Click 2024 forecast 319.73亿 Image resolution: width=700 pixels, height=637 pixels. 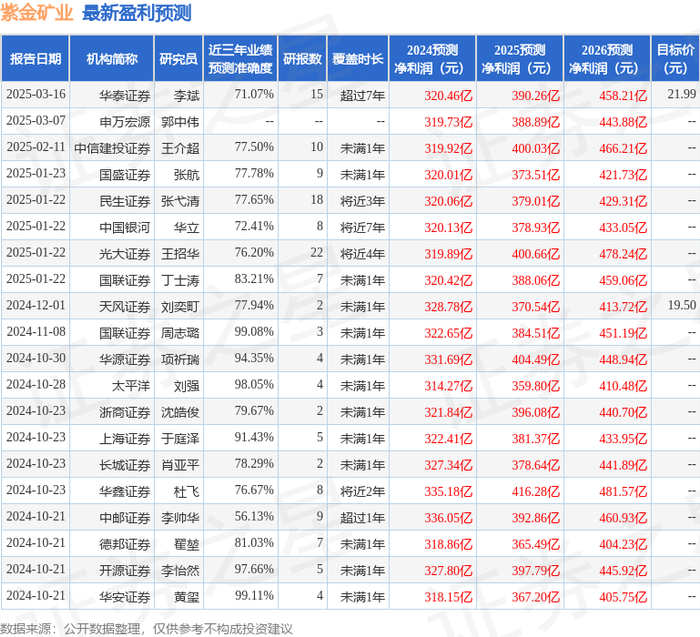click(x=448, y=122)
